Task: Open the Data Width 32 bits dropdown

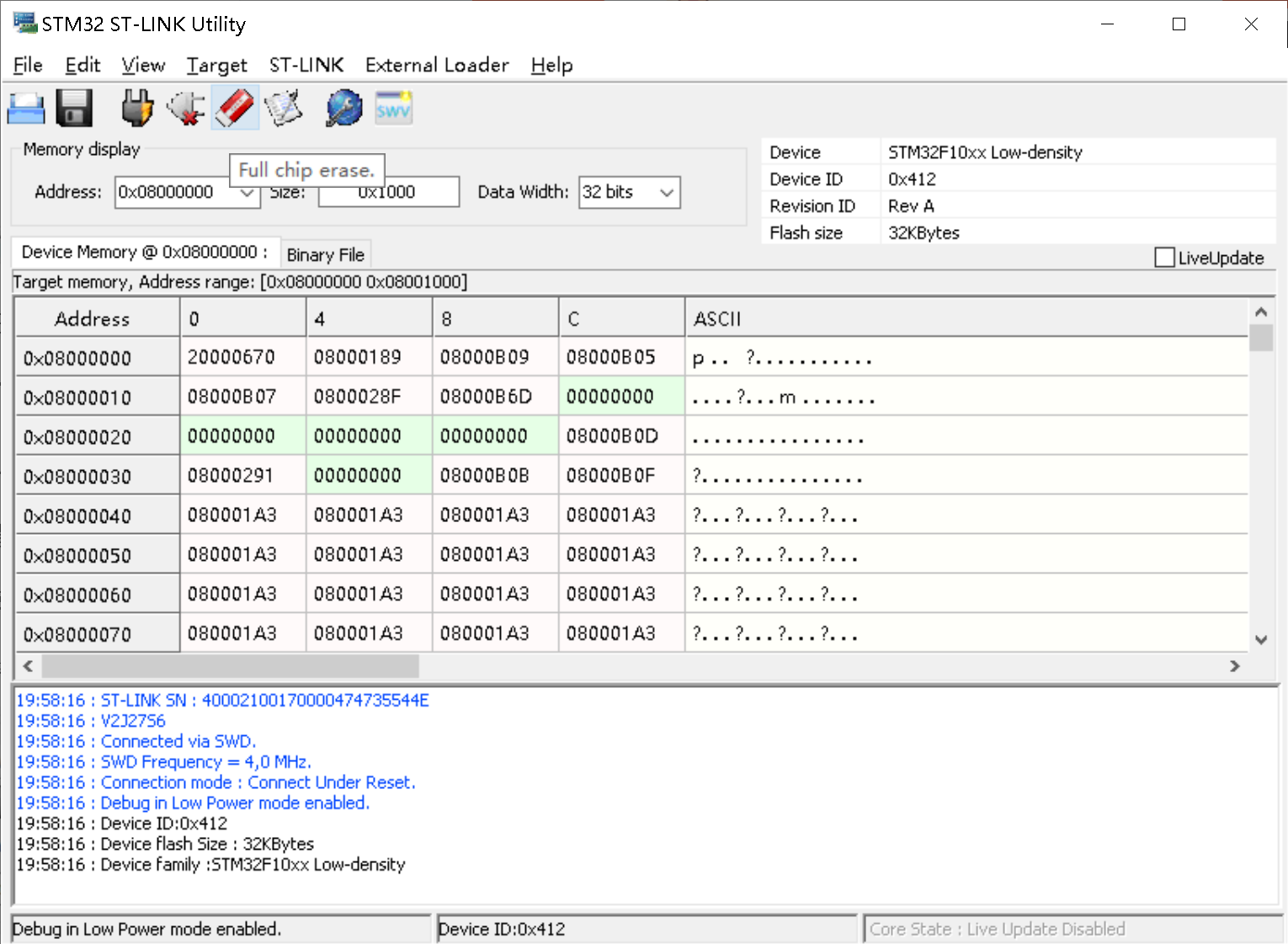Action: [x=629, y=192]
